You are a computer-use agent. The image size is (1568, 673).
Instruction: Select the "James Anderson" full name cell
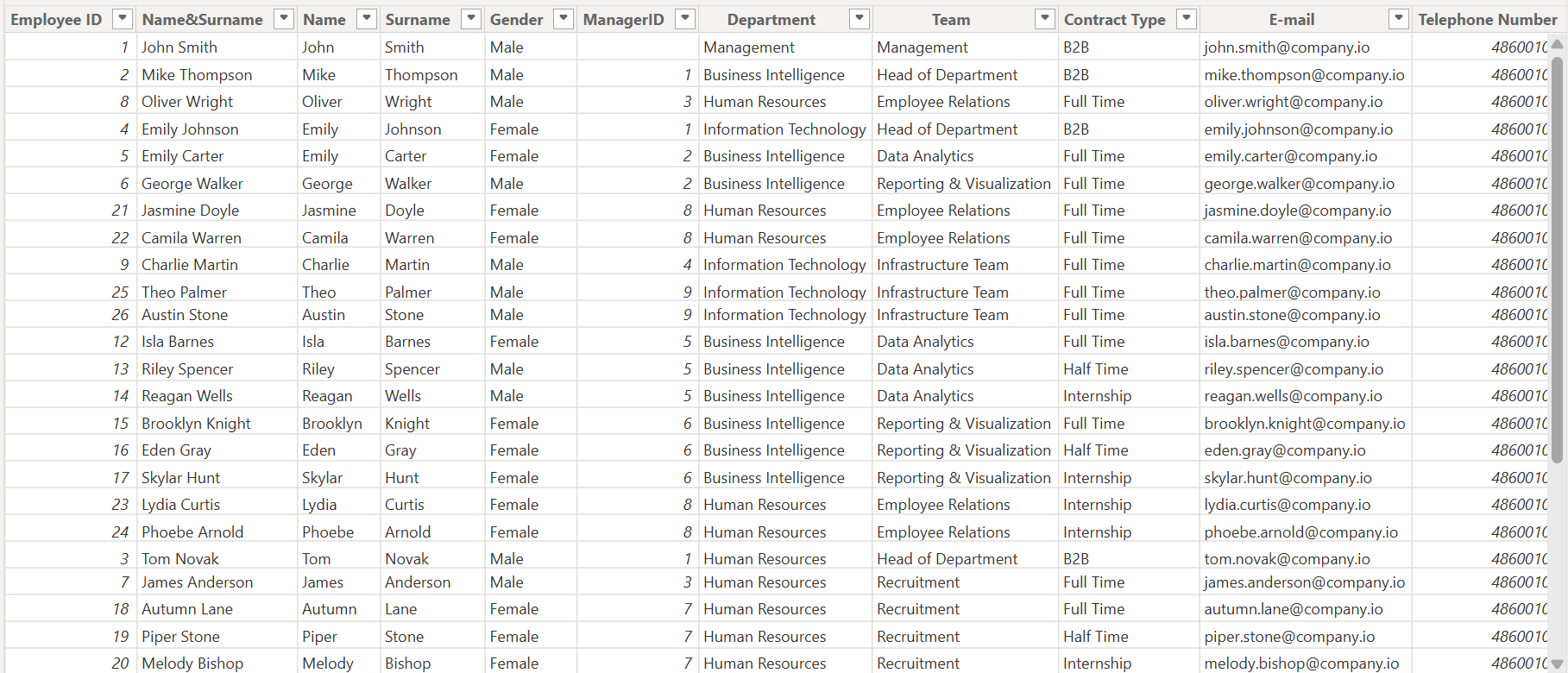click(x=217, y=582)
